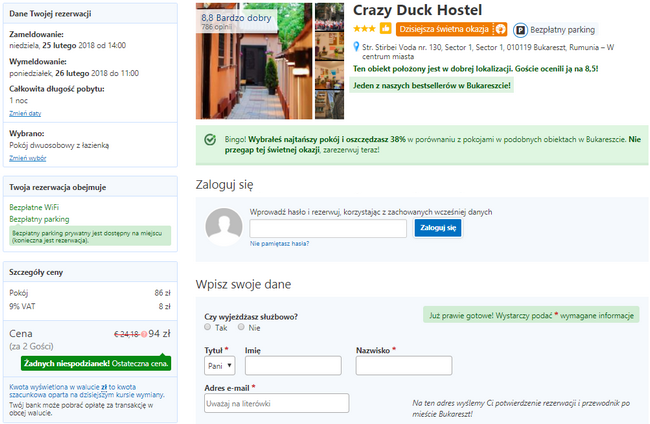
Task: Click the green checkmark icon in Bingo banner
Action: tap(210, 140)
